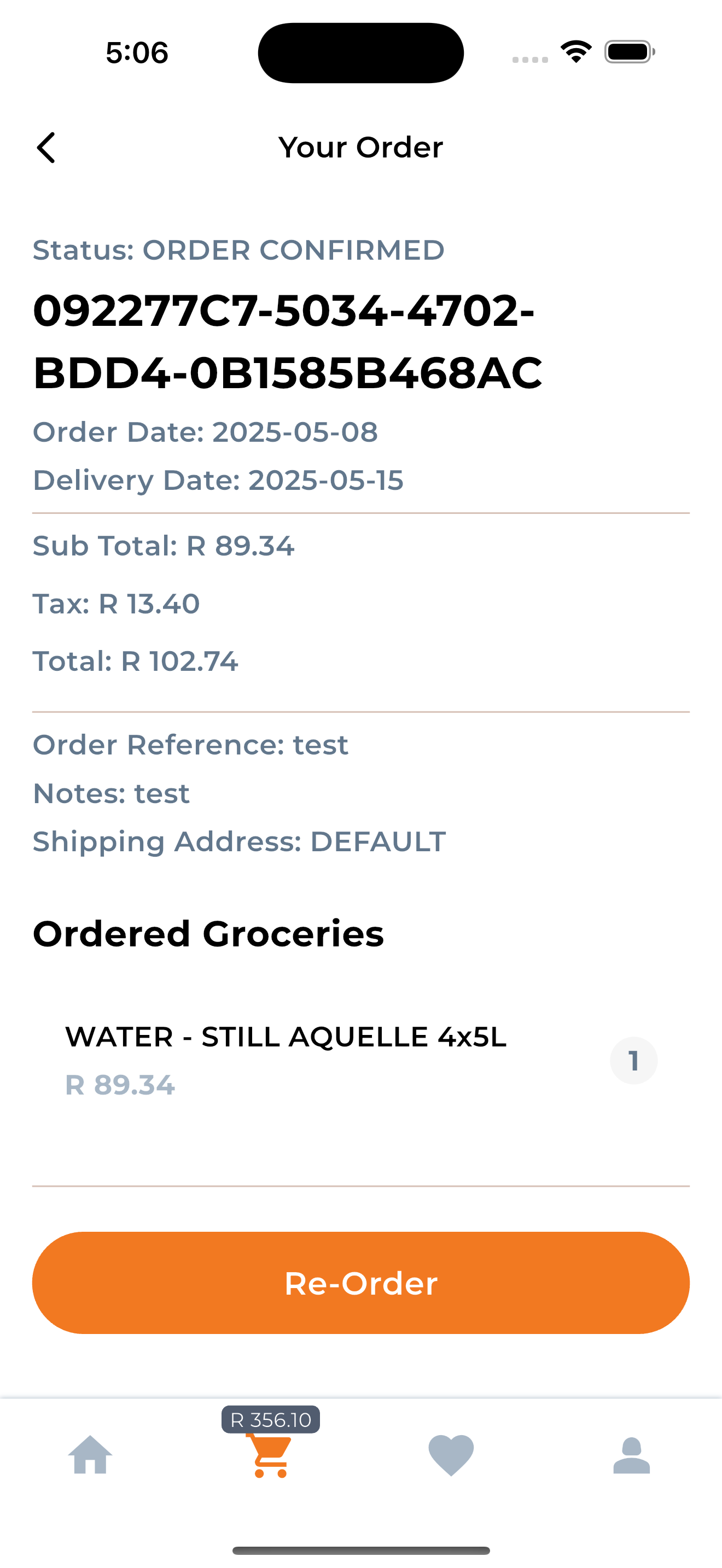Tap the back arrow icon
The image size is (722, 1568).
46,148
